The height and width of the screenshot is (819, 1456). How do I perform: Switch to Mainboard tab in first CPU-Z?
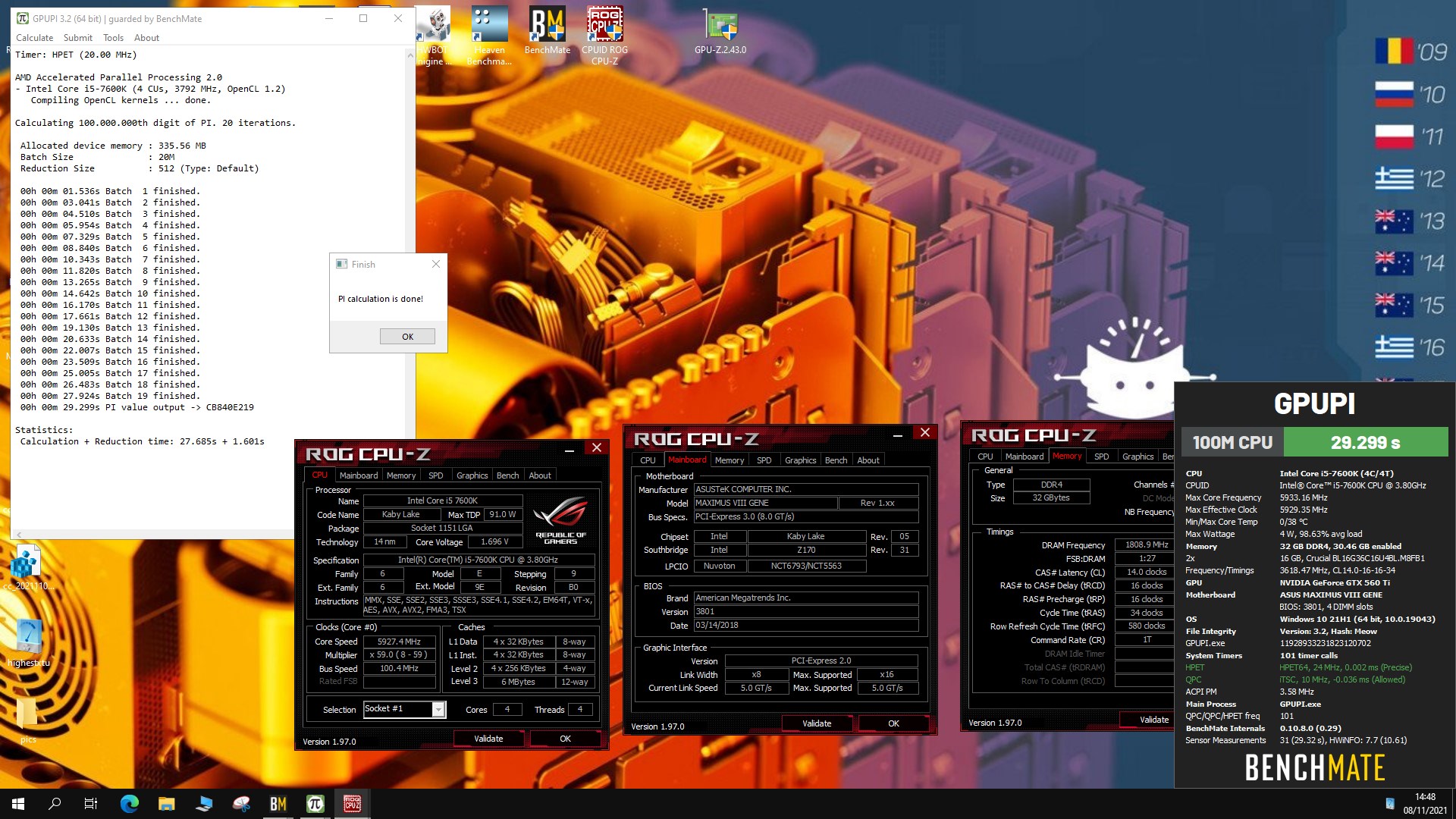pyautogui.click(x=359, y=475)
